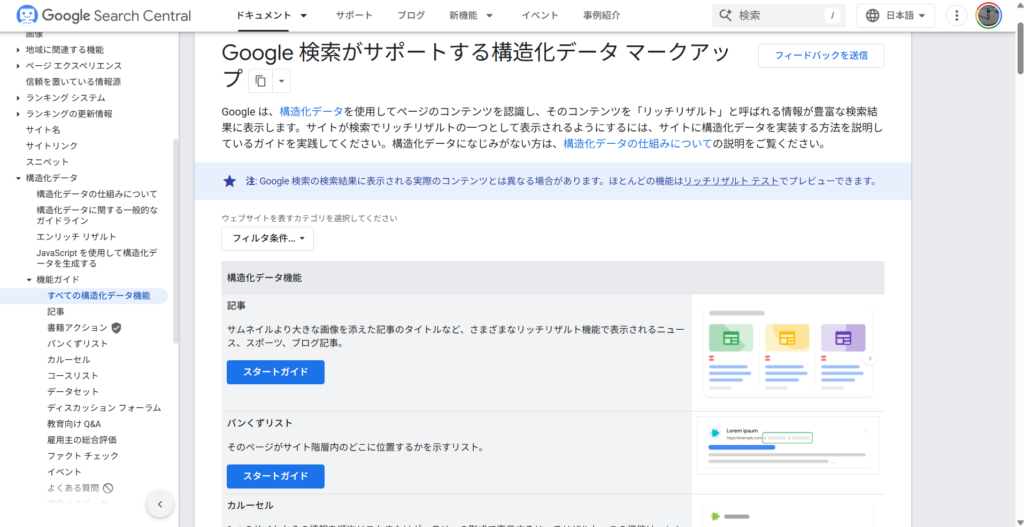Screen dimensions: 1024x527
Task: Click the search sparkle magnifier icon
Action: click(725, 15)
